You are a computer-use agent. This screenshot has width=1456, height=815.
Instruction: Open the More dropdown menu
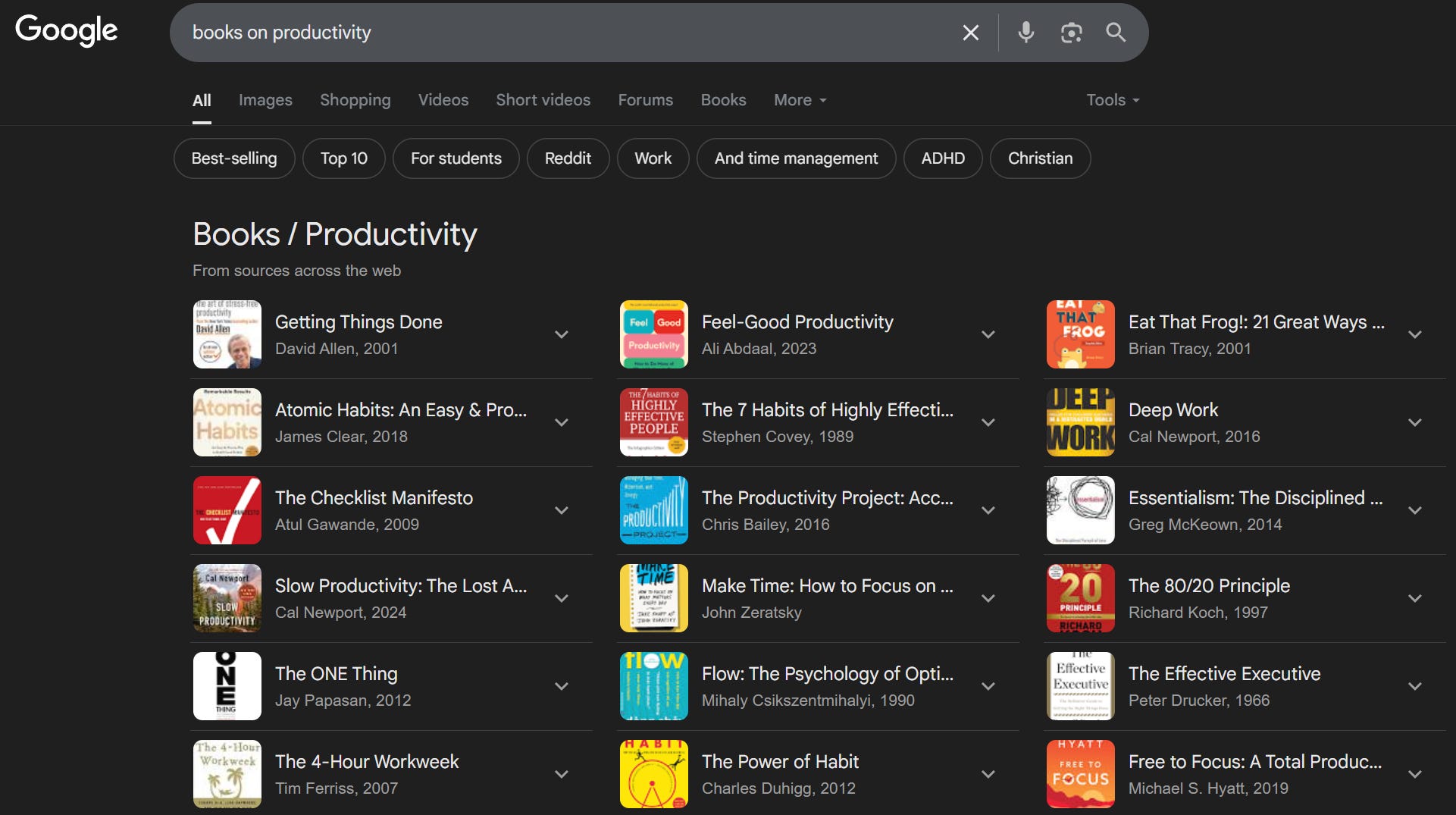click(x=800, y=100)
